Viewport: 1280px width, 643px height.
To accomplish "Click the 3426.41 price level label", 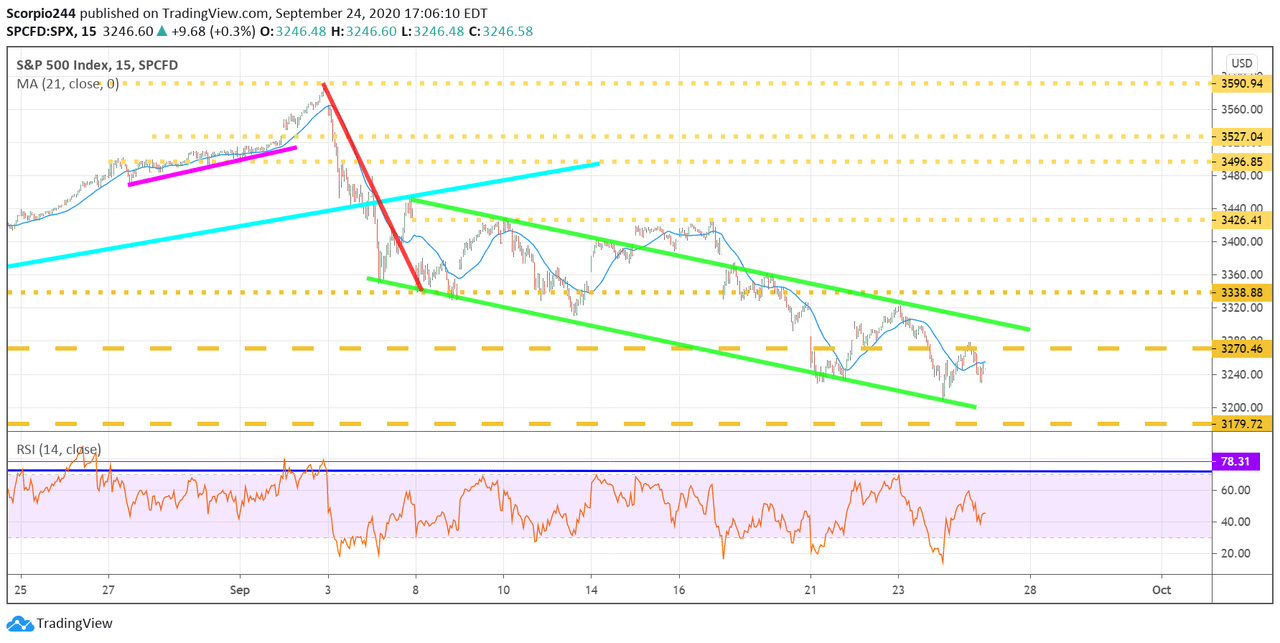I will coord(1243,219).
